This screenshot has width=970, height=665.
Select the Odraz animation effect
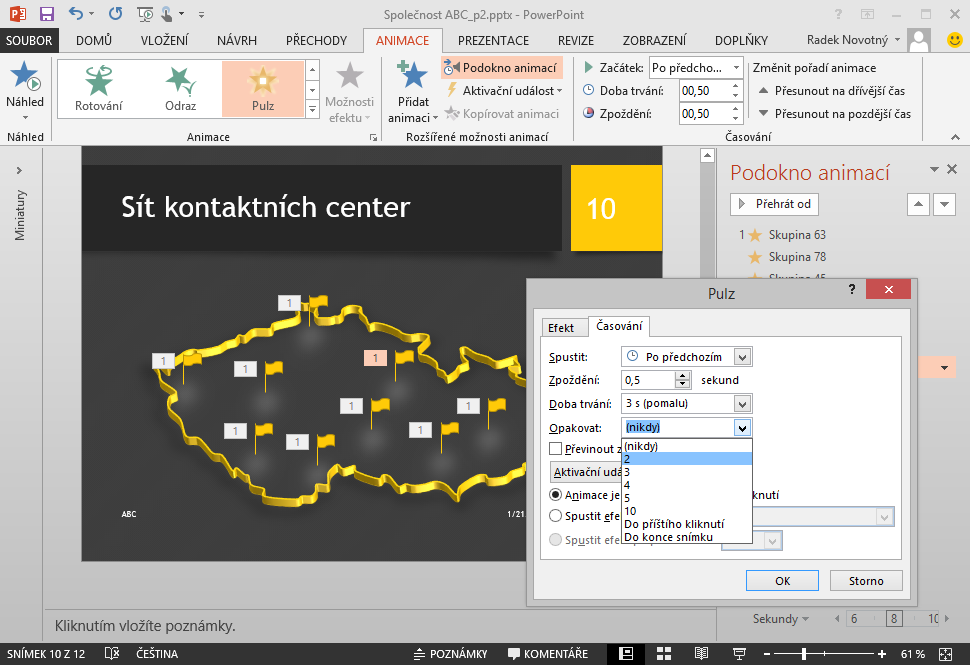click(181, 88)
